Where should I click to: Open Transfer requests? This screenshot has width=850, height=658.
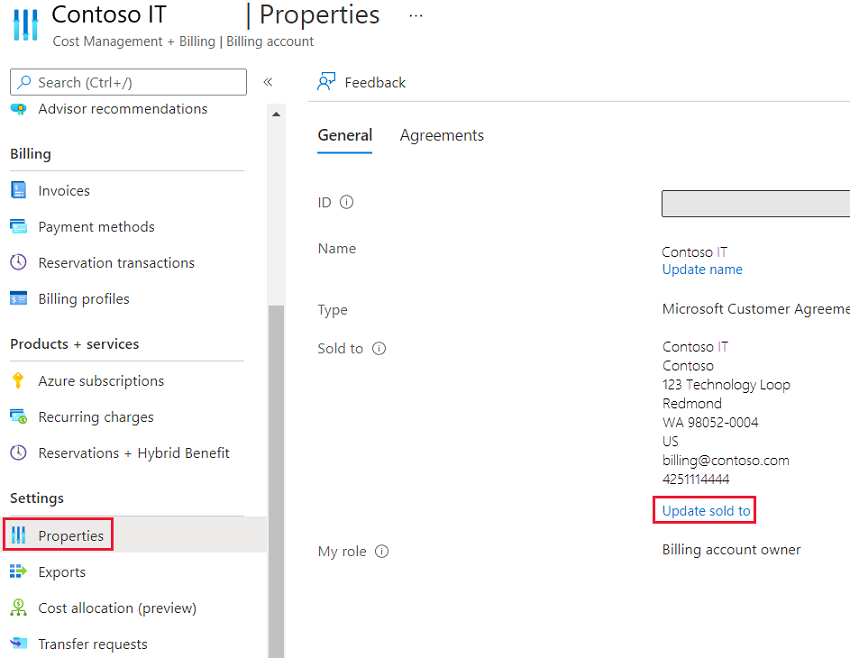click(93, 644)
